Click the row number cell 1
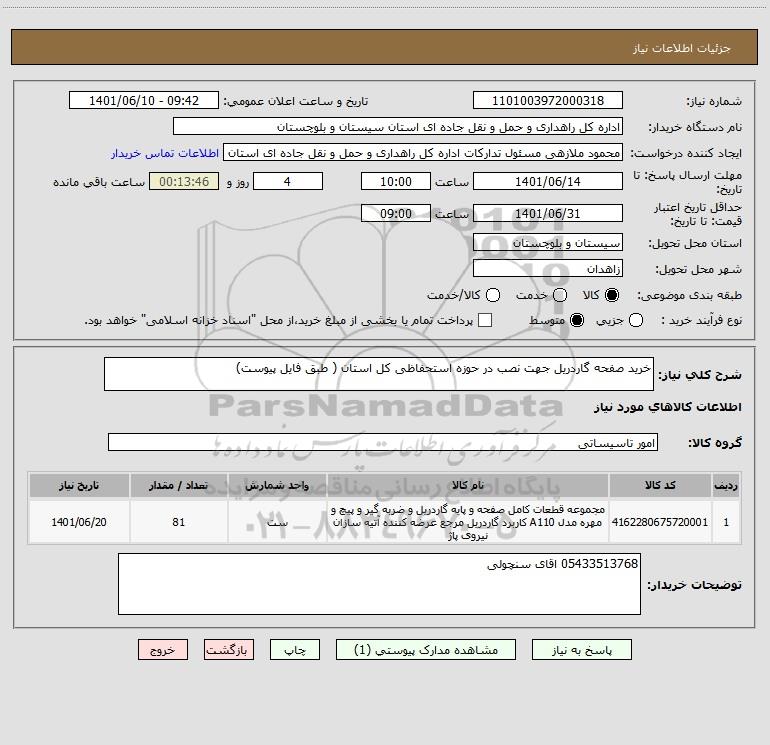 [726, 522]
